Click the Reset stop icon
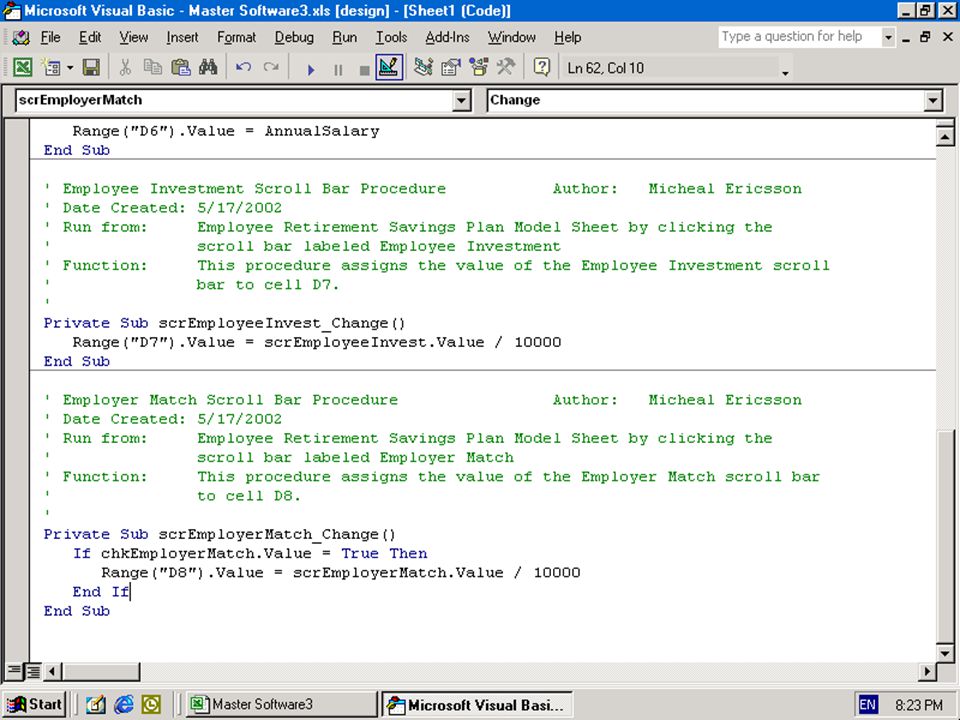Image resolution: width=960 pixels, height=720 pixels. pos(364,69)
